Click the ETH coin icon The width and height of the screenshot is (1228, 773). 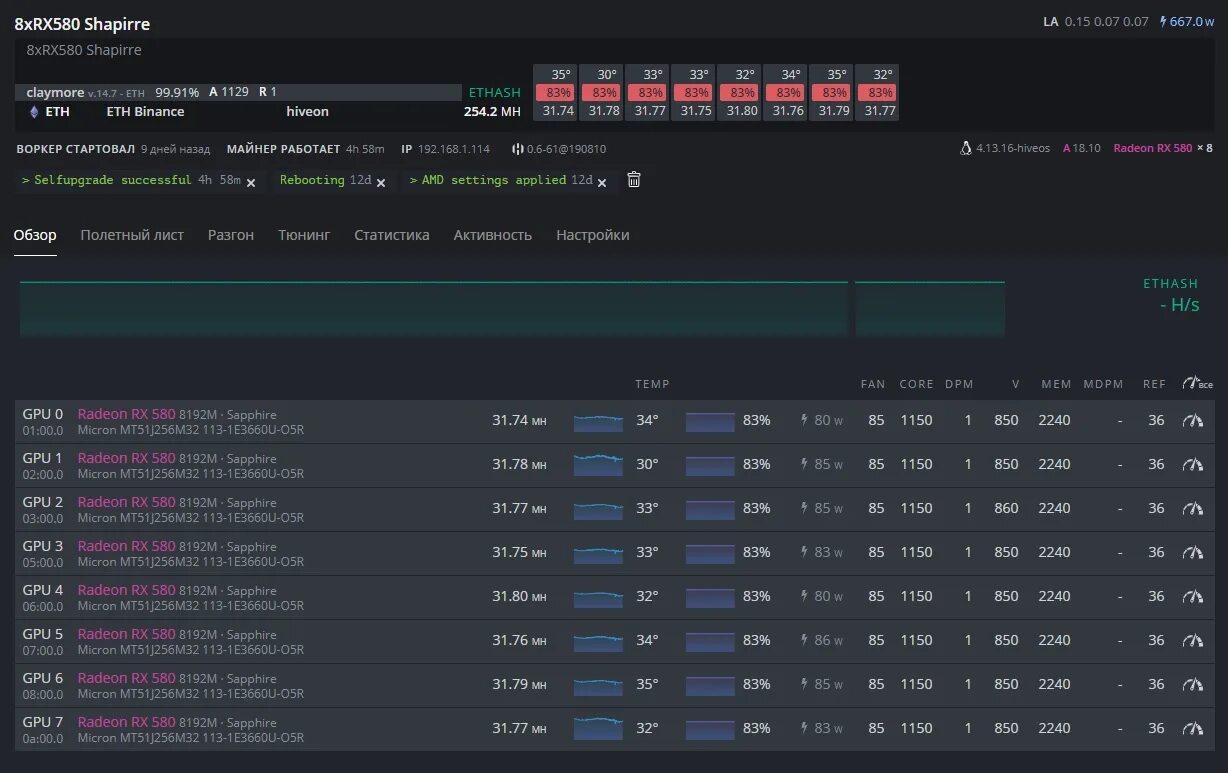[33, 112]
